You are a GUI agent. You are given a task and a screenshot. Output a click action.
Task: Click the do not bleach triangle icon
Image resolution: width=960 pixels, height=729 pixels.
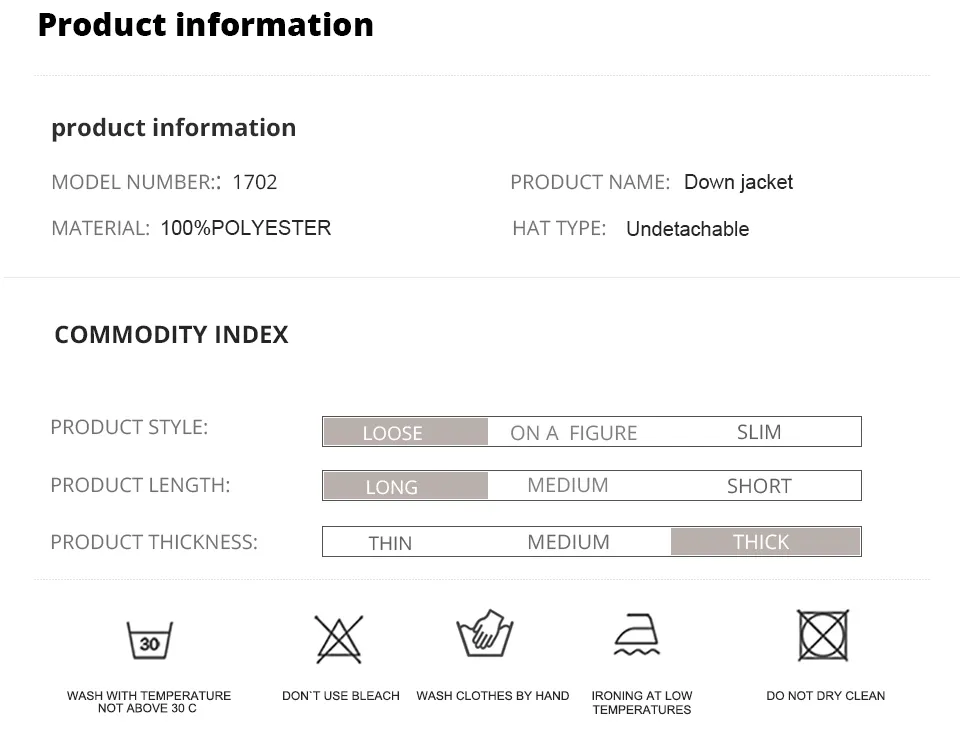tap(339, 639)
